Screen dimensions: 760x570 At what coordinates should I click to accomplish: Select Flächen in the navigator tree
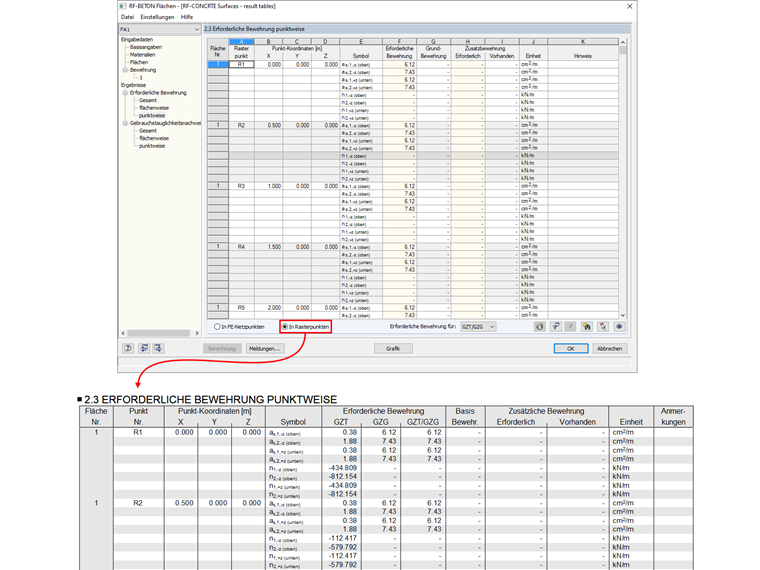(x=139, y=62)
